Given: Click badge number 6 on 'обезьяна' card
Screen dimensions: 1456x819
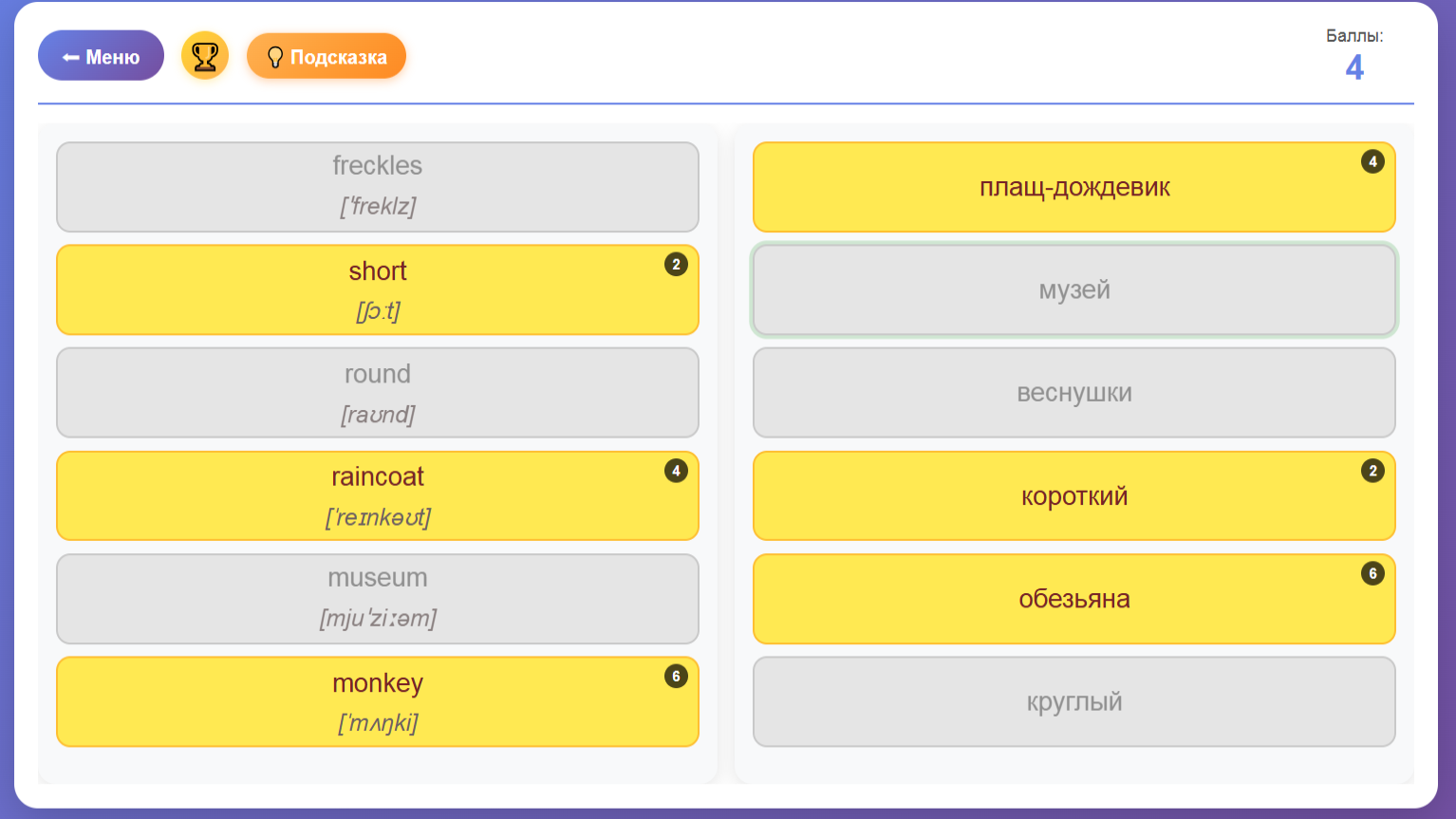Looking at the screenshot, I should (1372, 573).
